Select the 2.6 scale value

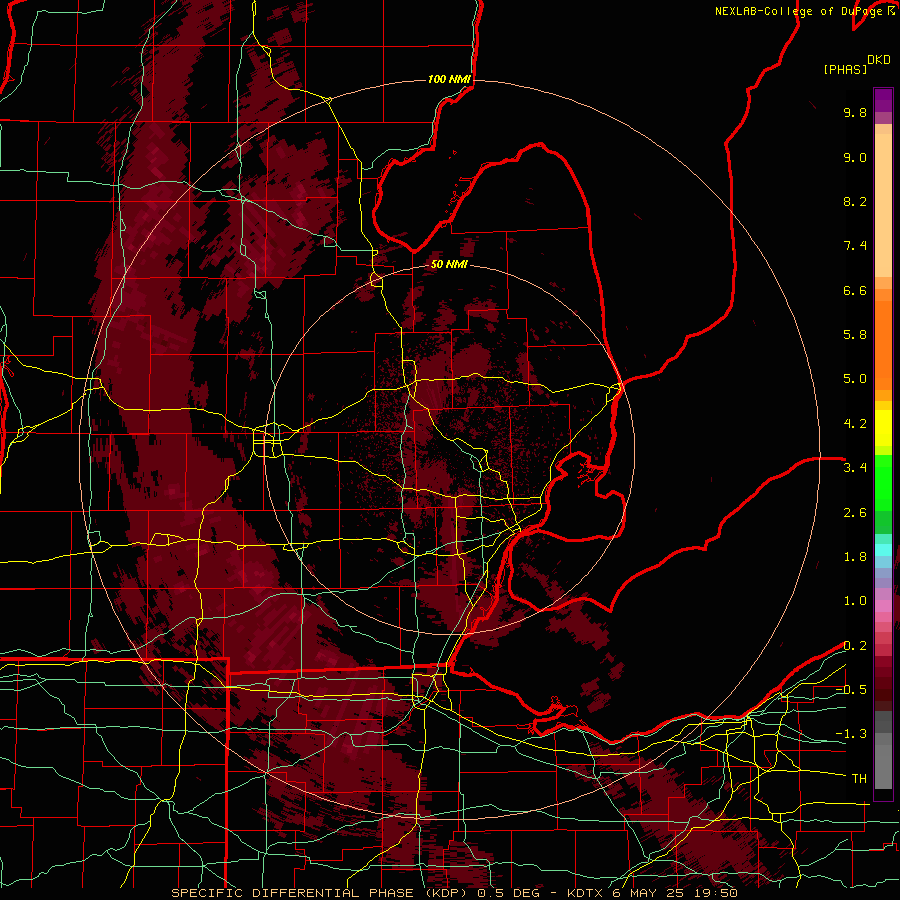point(855,513)
